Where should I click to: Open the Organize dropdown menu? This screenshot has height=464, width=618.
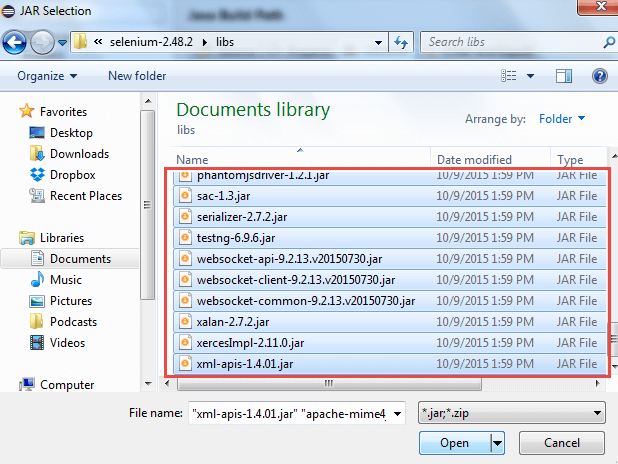46,76
